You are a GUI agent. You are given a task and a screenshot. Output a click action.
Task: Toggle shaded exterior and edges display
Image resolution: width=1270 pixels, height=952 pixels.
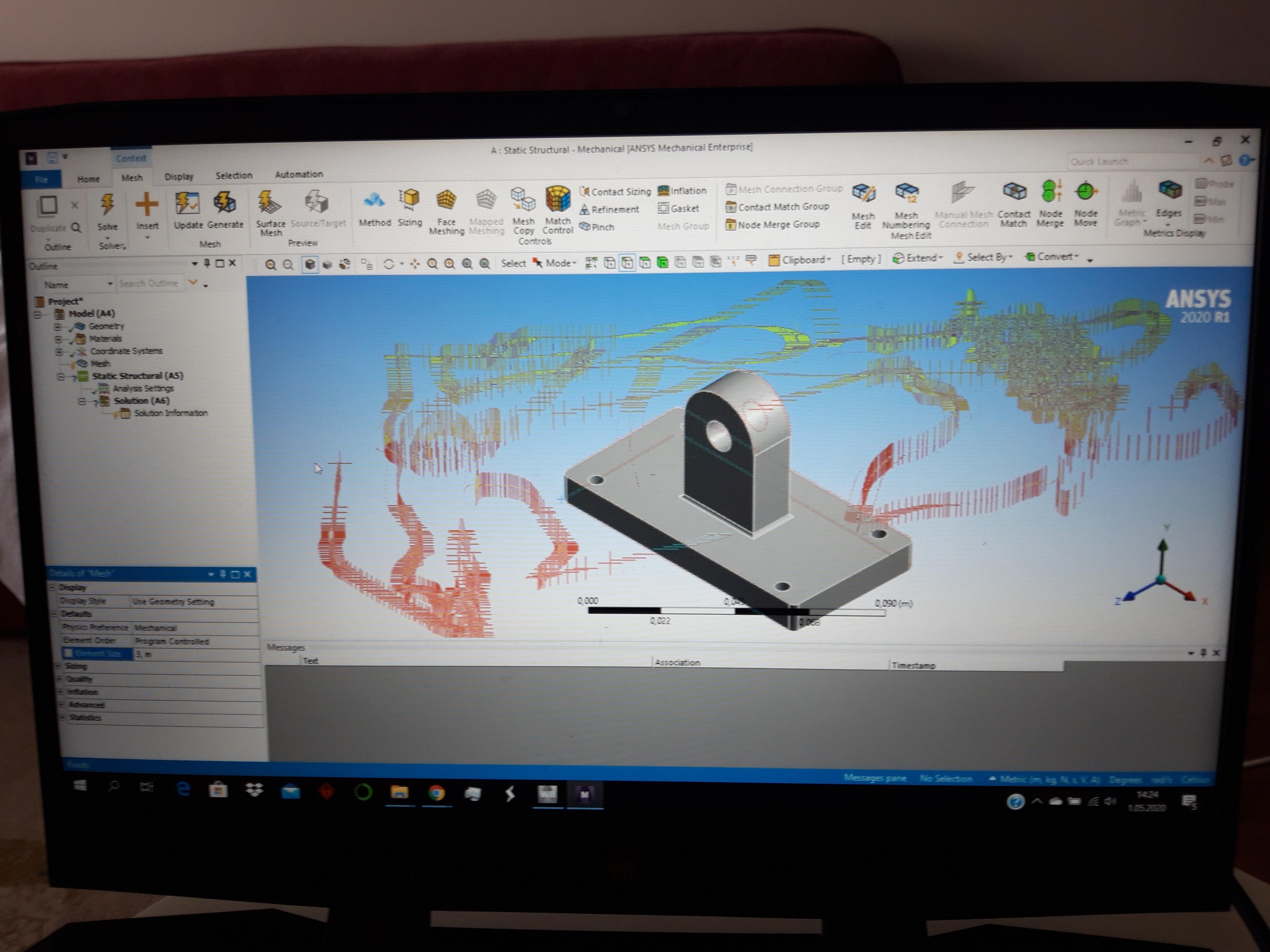coord(310,264)
